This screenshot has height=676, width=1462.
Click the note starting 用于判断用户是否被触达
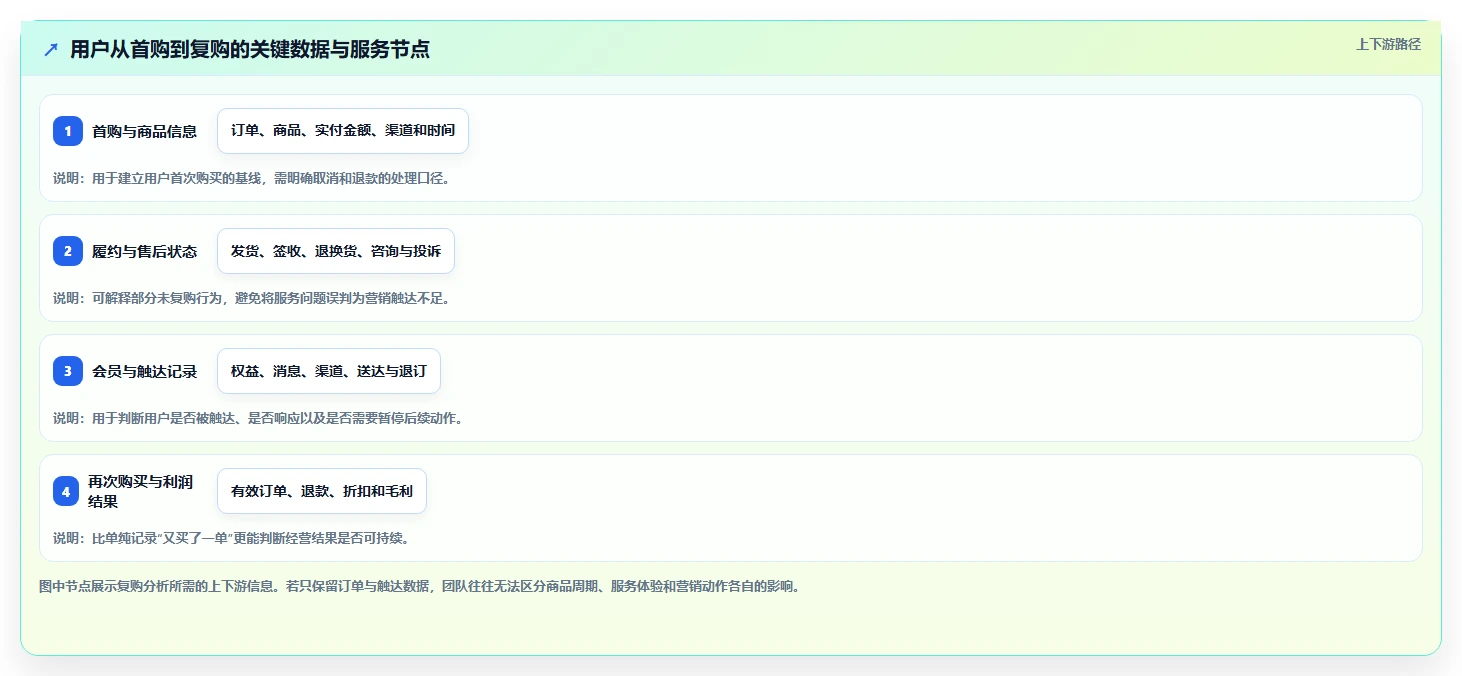(258, 419)
